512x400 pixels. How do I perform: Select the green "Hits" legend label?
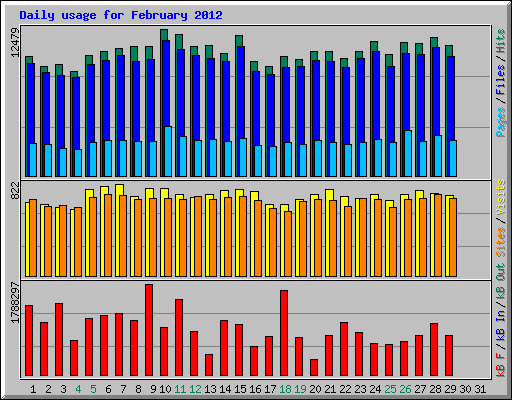[501, 41]
